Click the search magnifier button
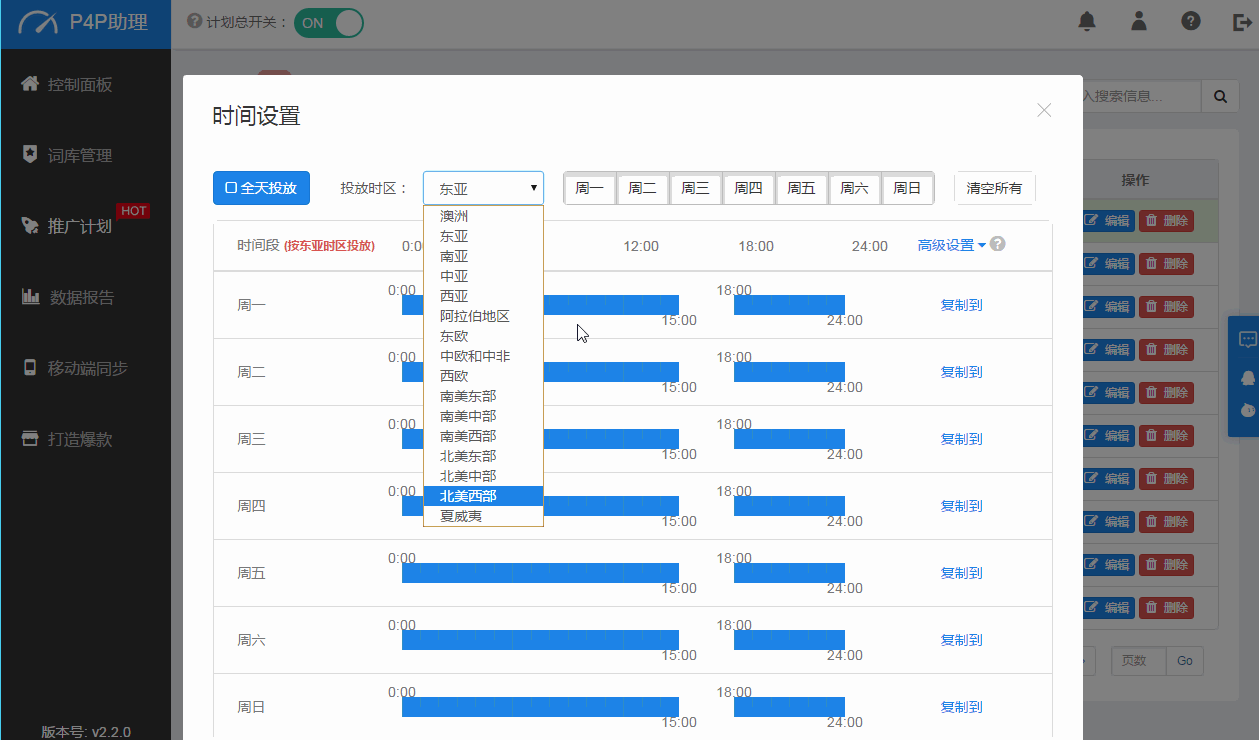This screenshot has height=740, width=1259. pos(1220,96)
